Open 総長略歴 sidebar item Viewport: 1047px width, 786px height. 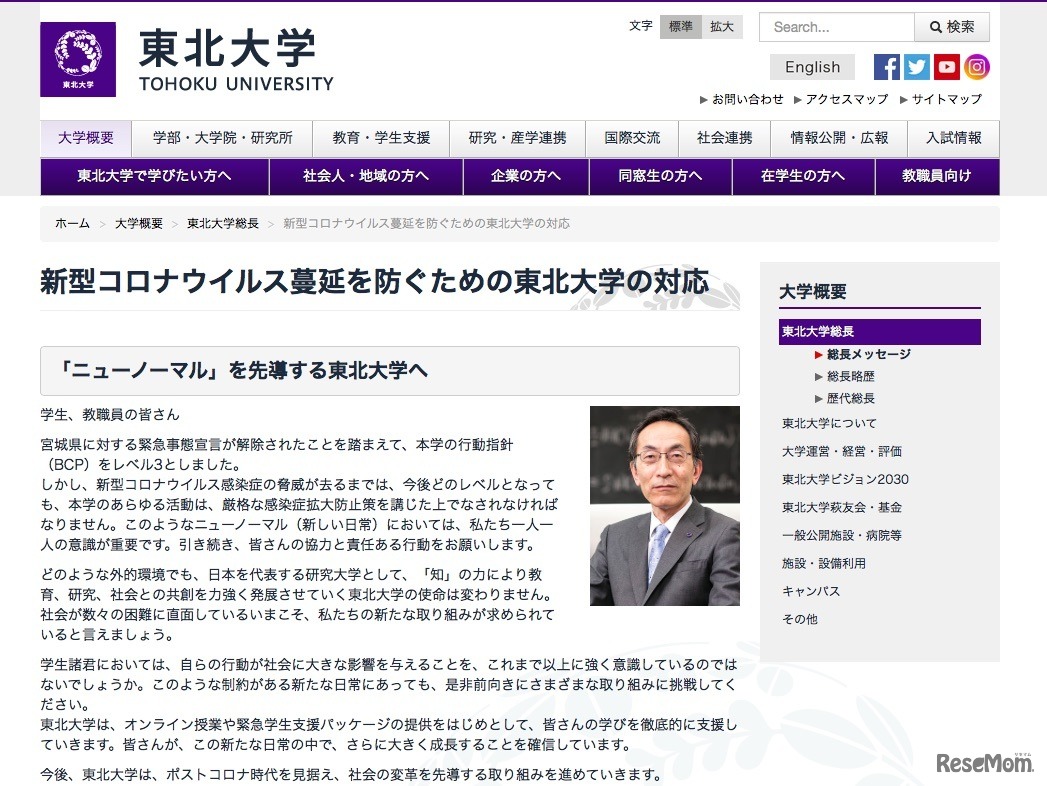click(850, 377)
